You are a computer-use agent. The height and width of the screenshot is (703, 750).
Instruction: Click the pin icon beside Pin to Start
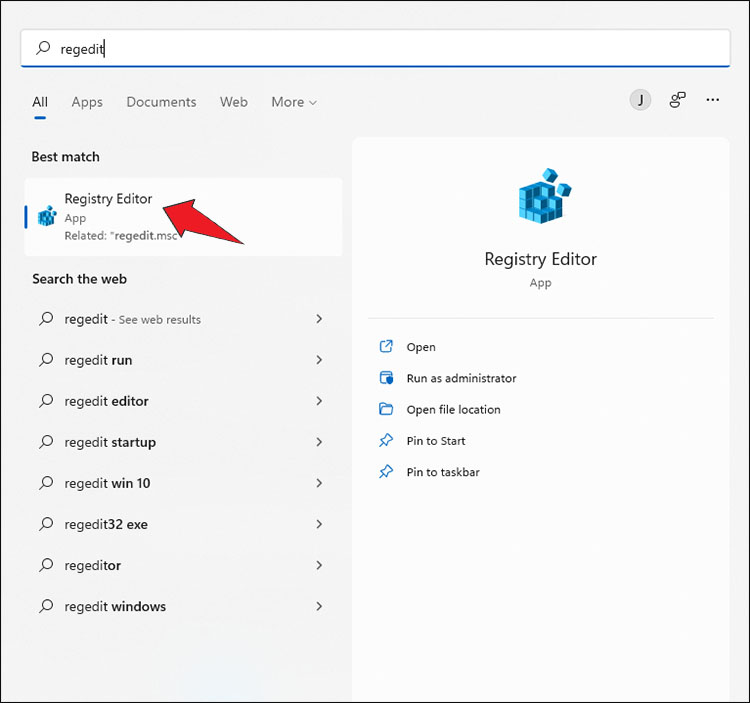[x=386, y=440]
